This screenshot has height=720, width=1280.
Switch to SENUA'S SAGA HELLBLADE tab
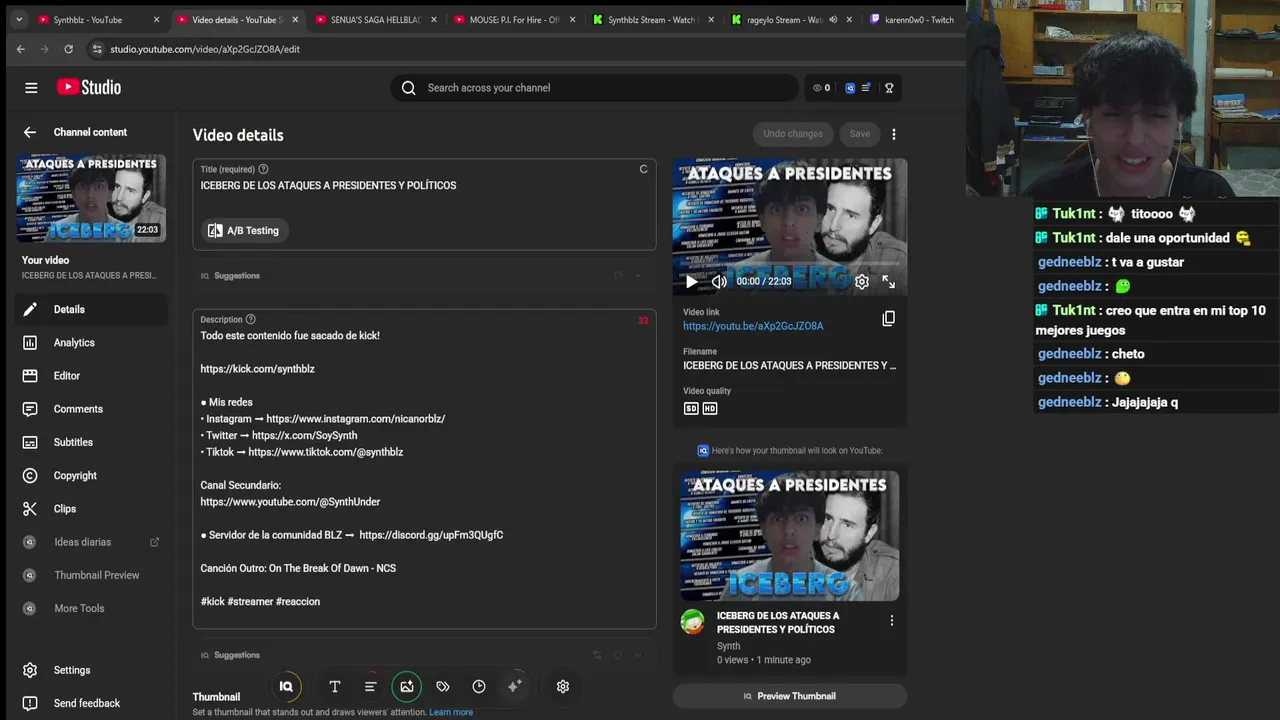[375, 20]
